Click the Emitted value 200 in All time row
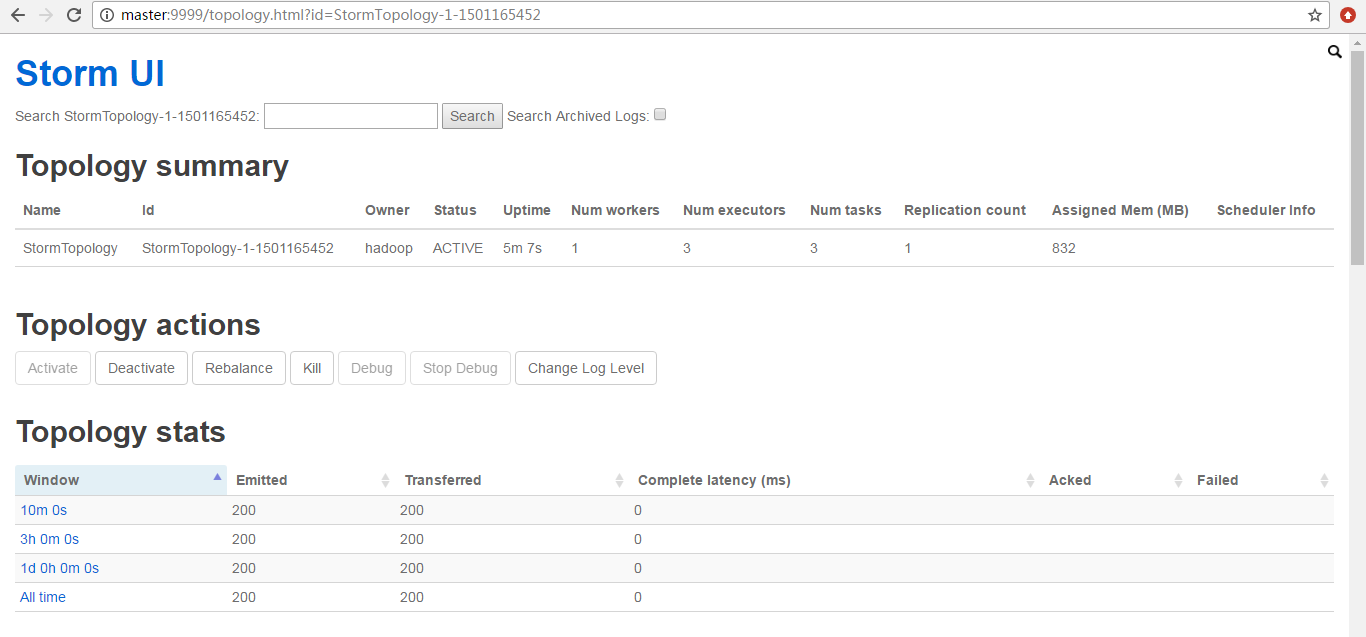 click(244, 597)
